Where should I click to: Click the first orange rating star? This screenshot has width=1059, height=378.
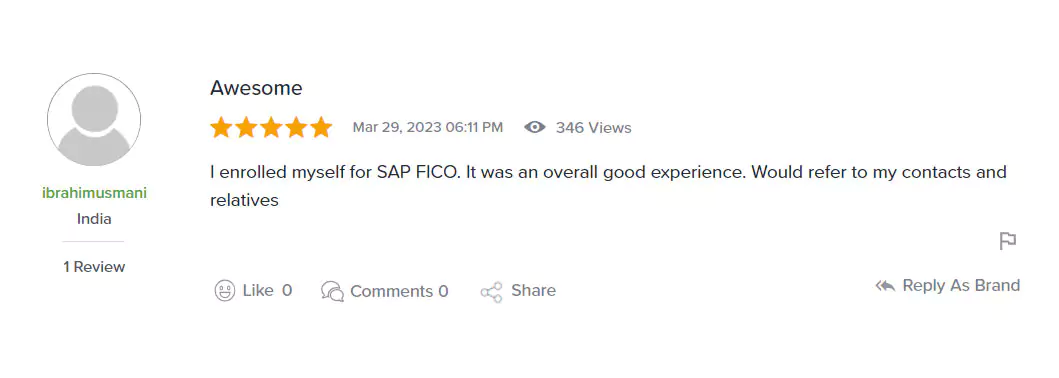point(221,127)
